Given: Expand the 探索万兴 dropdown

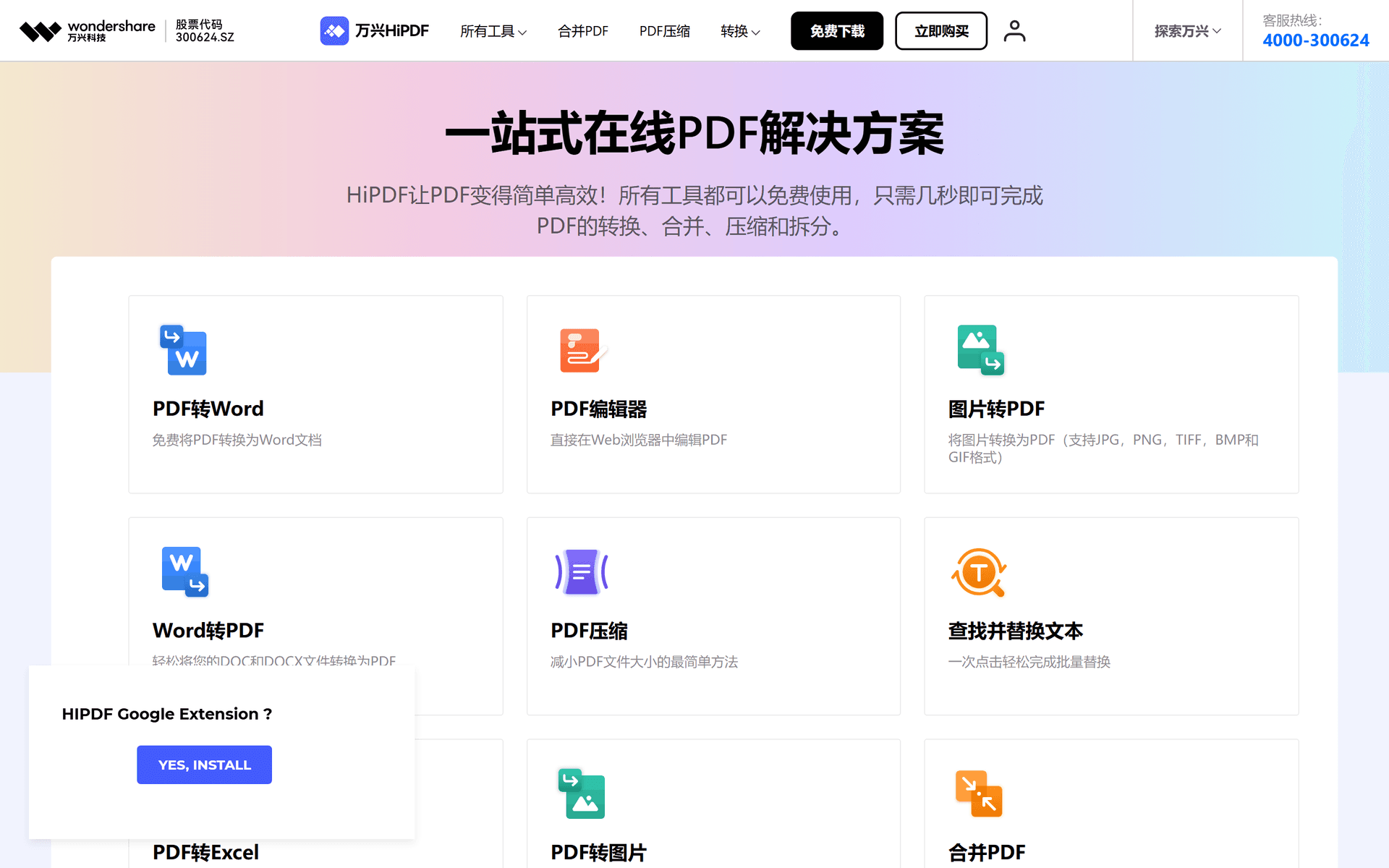Looking at the screenshot, I should [x=1187, y=31].
